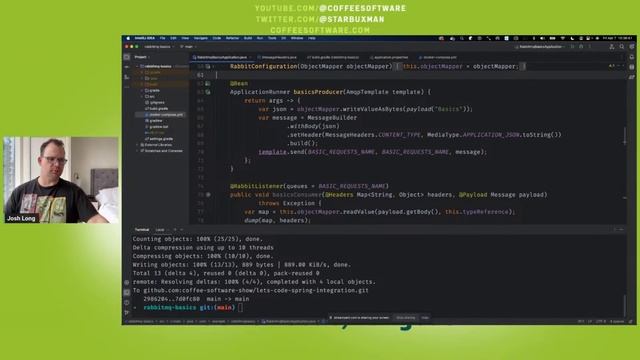Open the Navigate menu
The width and height of the screenshot is (640, 360).
click(x=200, y=38)
